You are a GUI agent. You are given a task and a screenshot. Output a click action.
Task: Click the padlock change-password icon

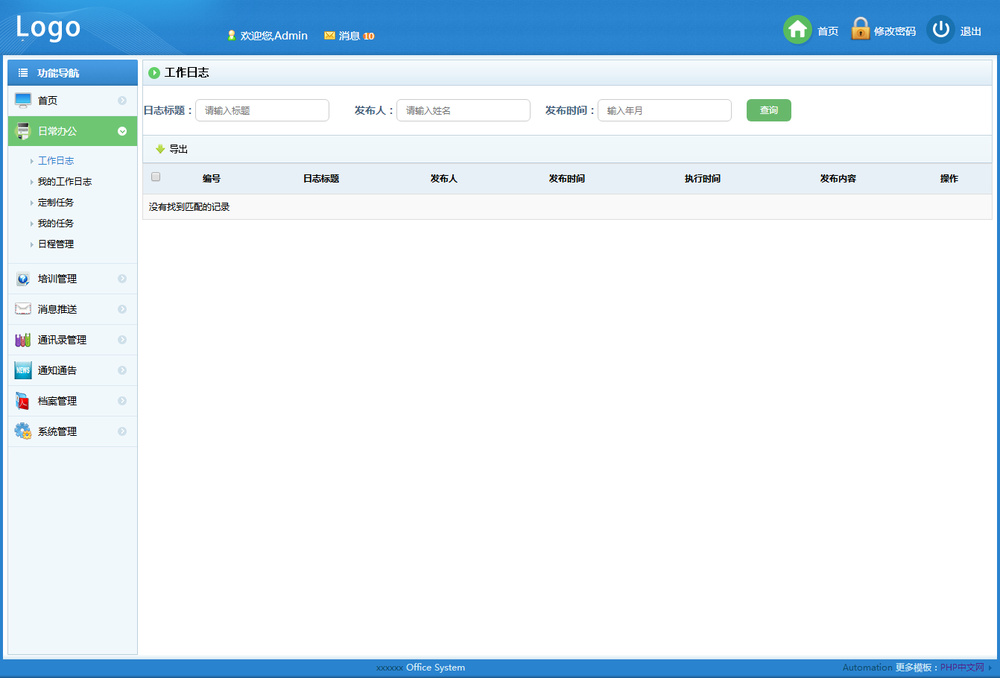click(860, 29)
